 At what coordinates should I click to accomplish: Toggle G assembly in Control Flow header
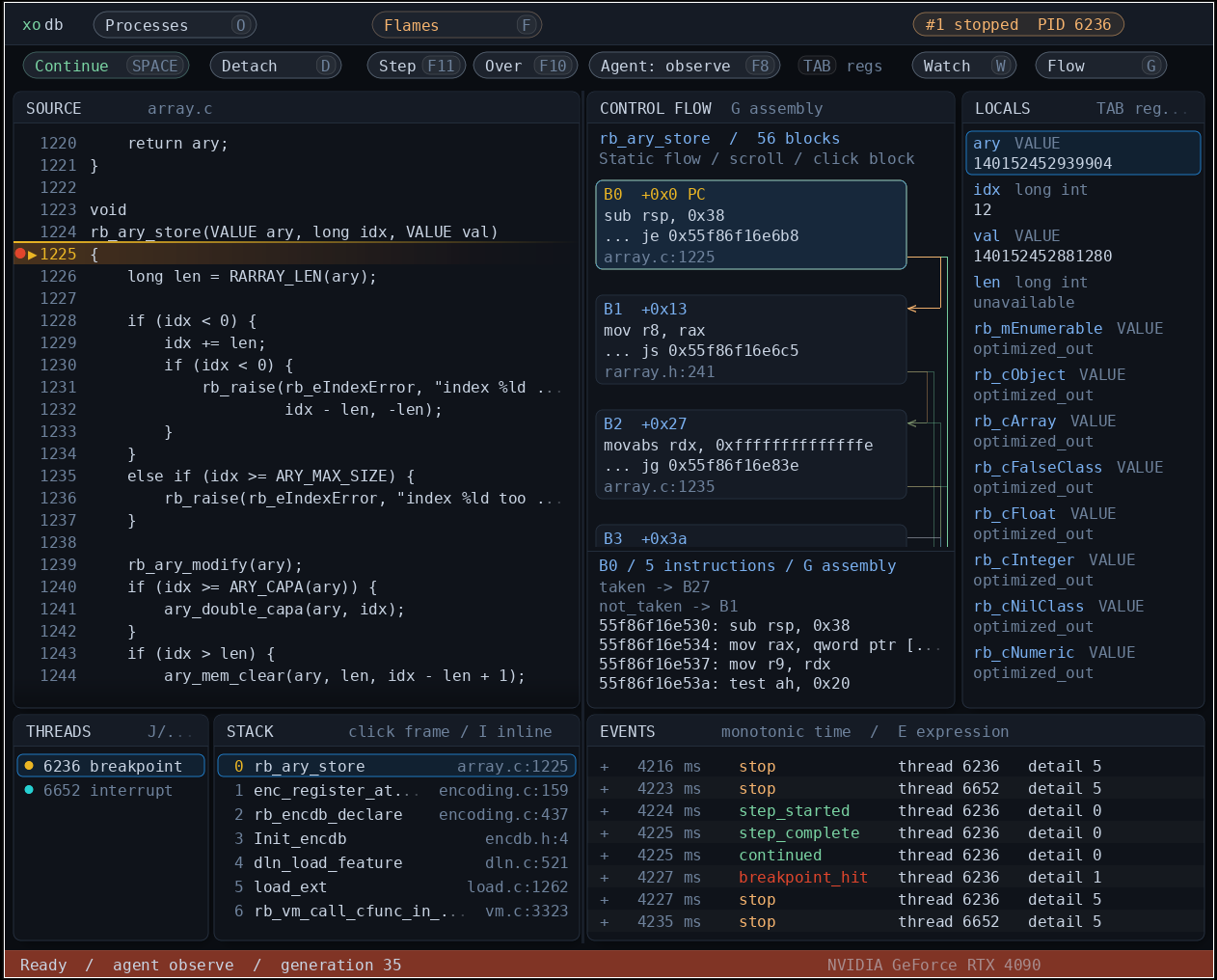pyautogui.click(x=777, y=108)
